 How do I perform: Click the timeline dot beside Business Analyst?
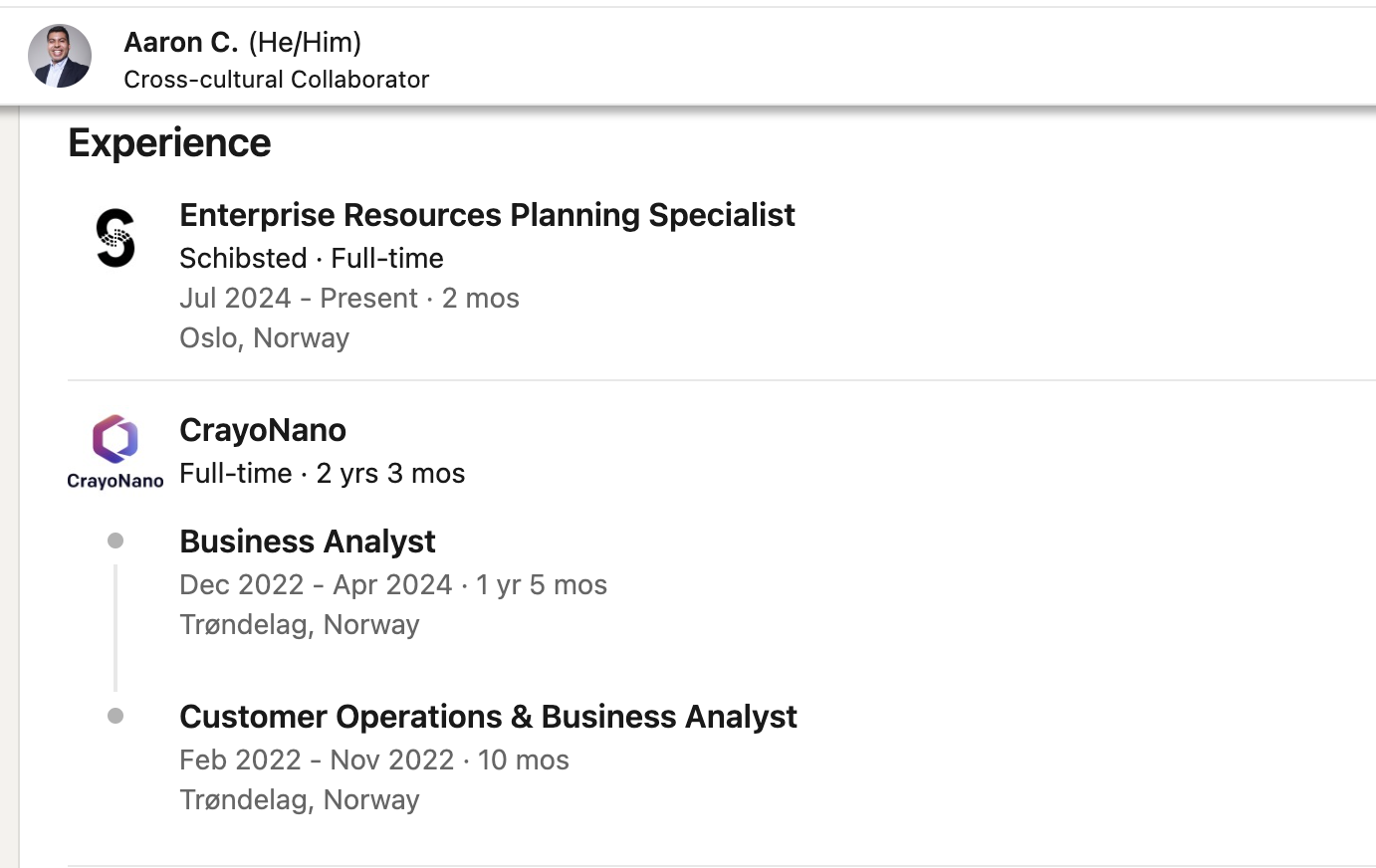[x=115, y=541]
